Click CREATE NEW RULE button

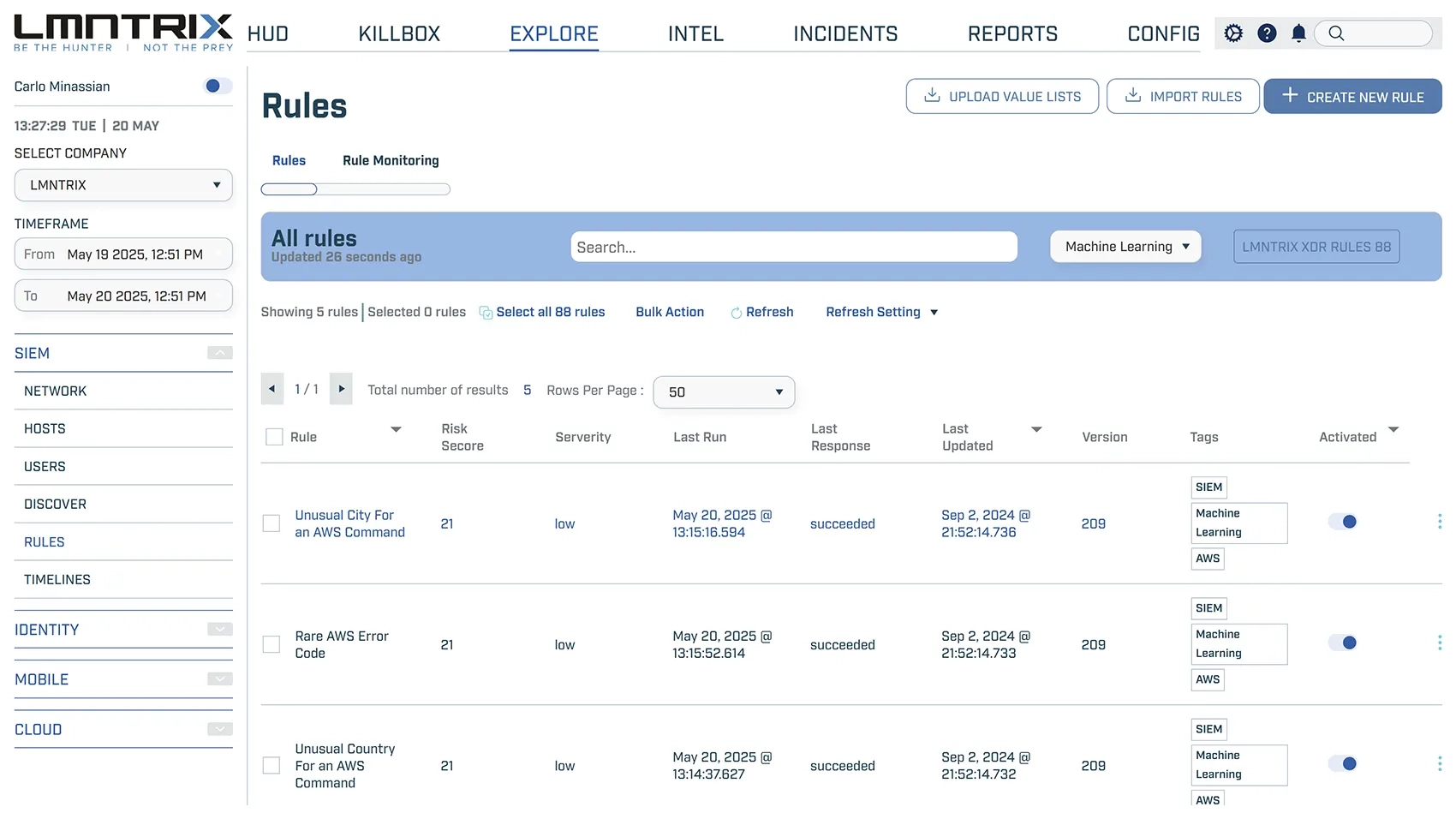click(x=1353, y=96)
